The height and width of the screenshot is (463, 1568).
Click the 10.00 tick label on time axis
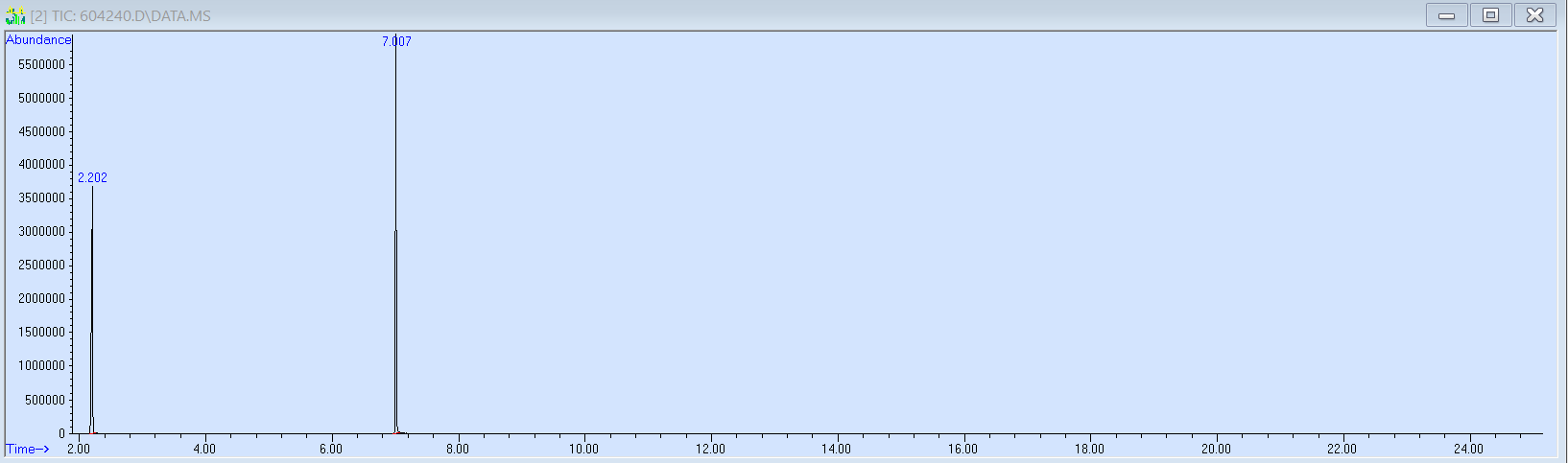[583, 449]
